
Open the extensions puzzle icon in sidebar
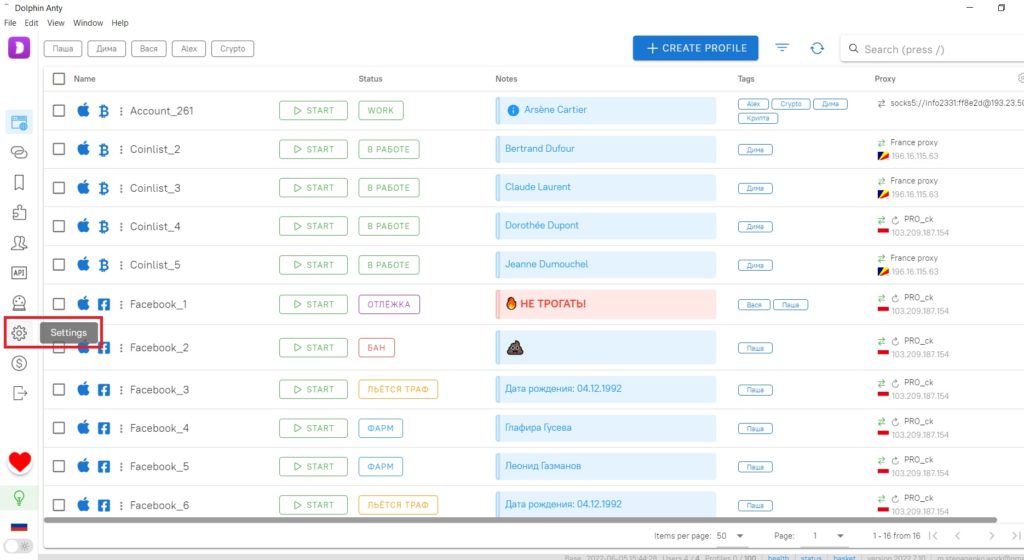[x=19, y=212]
